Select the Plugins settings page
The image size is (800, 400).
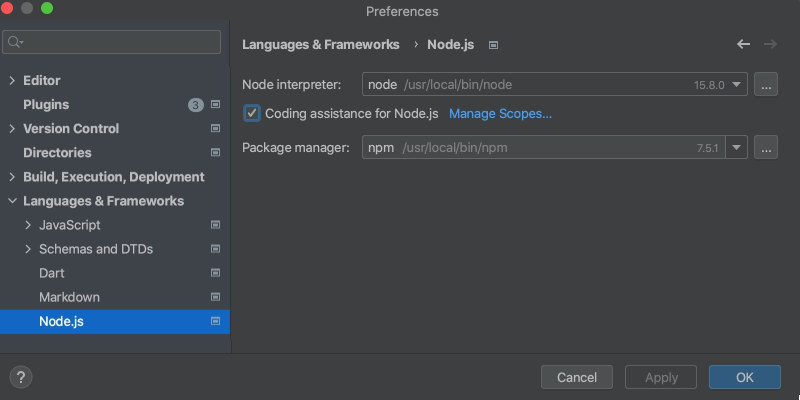coord(46,105)
